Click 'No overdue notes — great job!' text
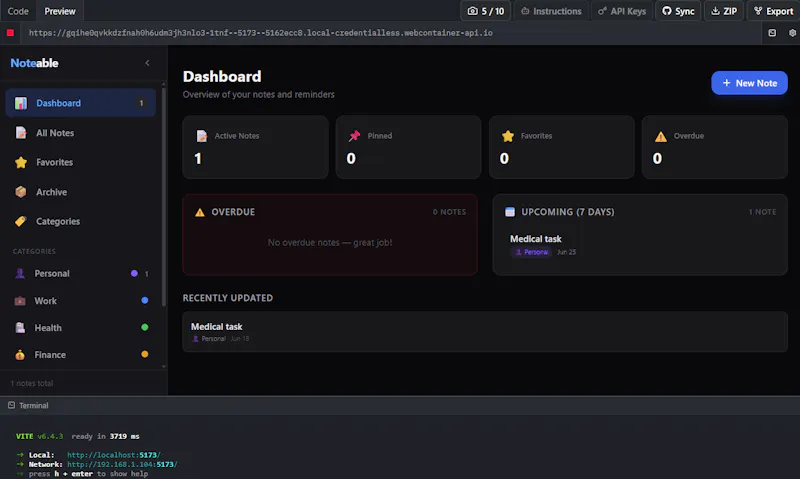The width and height of the screenshot is (800, 479). 330,242
